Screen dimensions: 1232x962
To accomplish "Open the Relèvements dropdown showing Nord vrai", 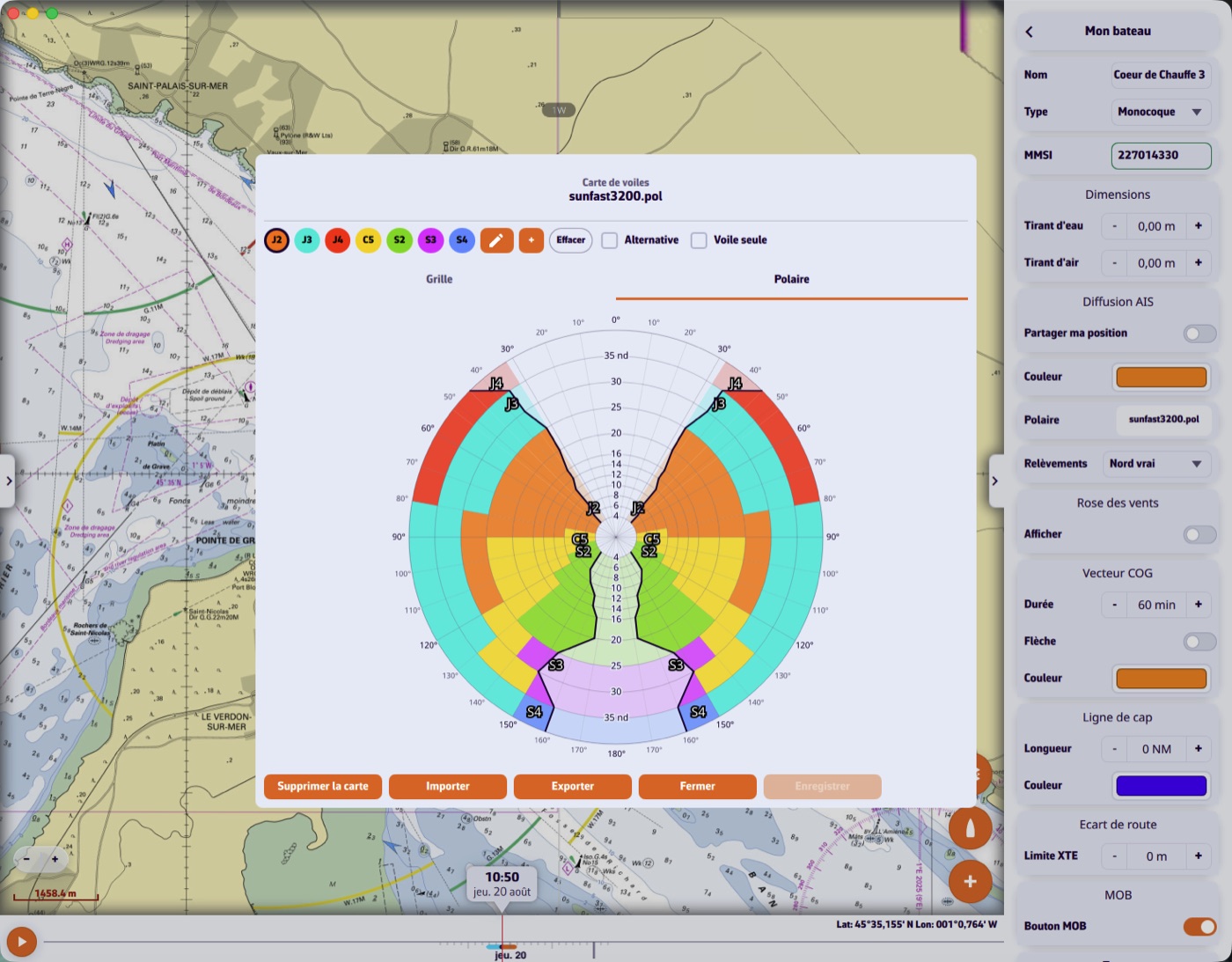I will point(1156,464).
